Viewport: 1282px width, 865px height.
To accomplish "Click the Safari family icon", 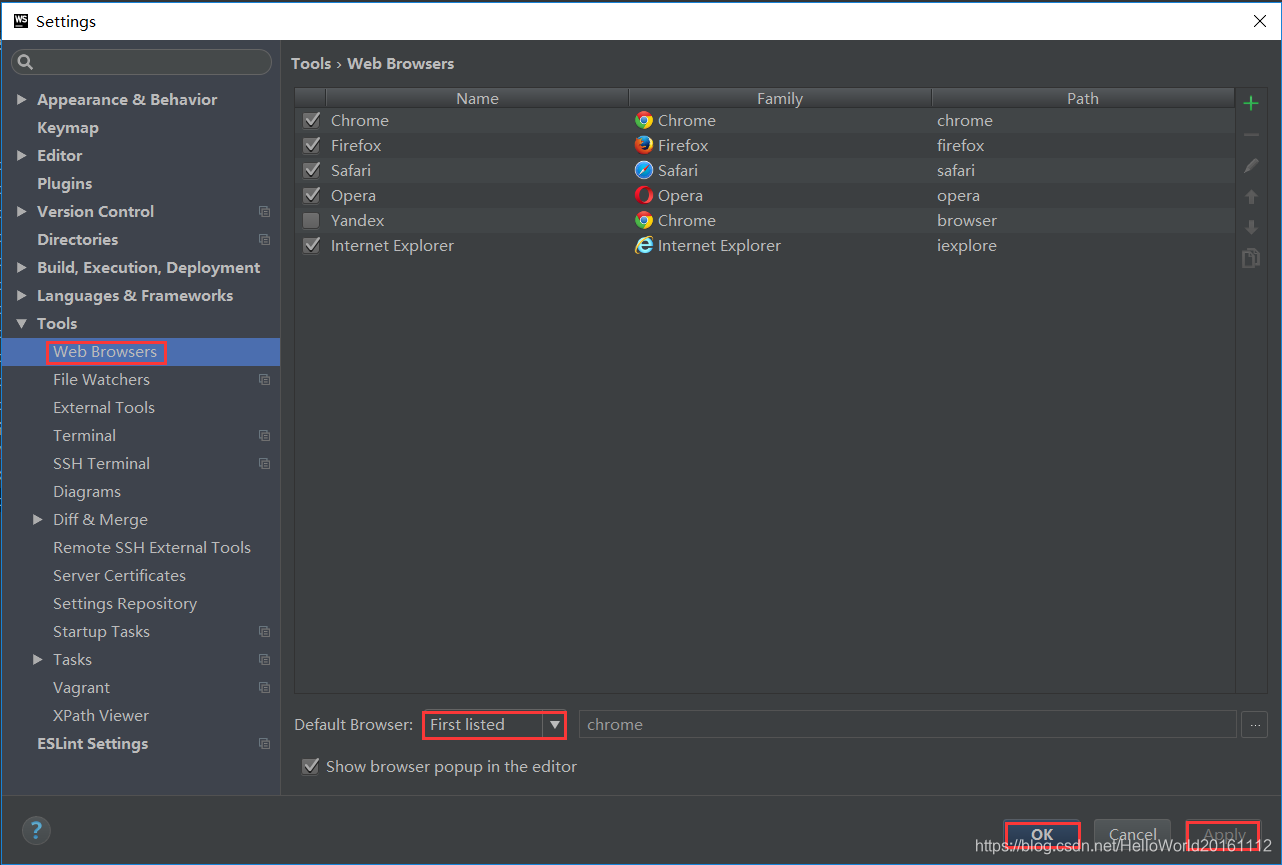I will pos(644,170).
